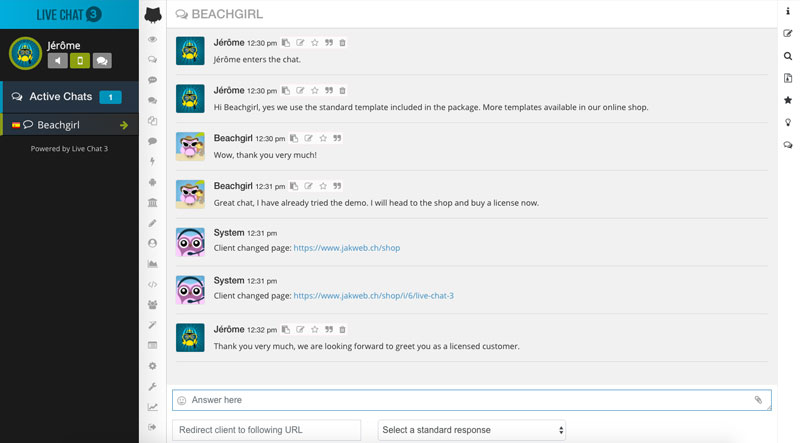This screenshot has height=443, width=800.
Task: Open the emoji picker in answer box
Action: point(182,400)
